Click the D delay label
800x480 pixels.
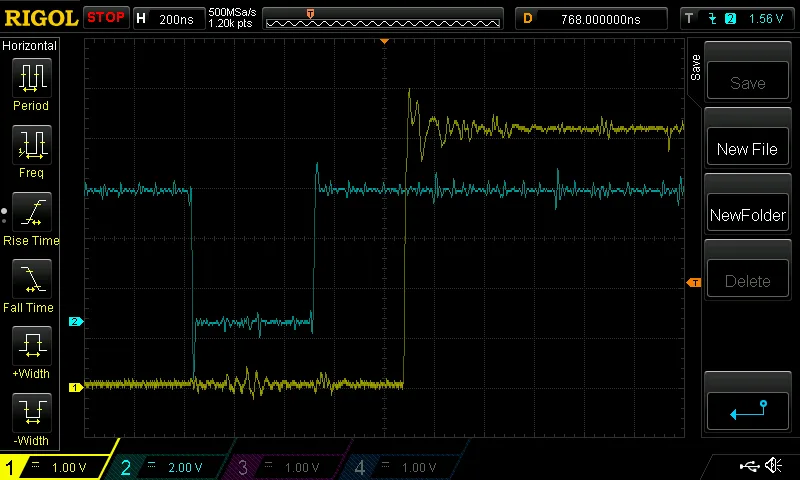[528, 19]
